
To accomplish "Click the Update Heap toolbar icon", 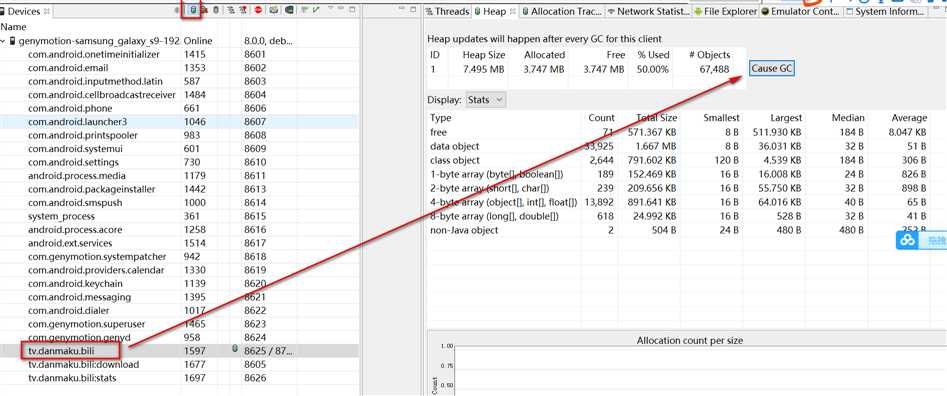I will pos(193,10).
